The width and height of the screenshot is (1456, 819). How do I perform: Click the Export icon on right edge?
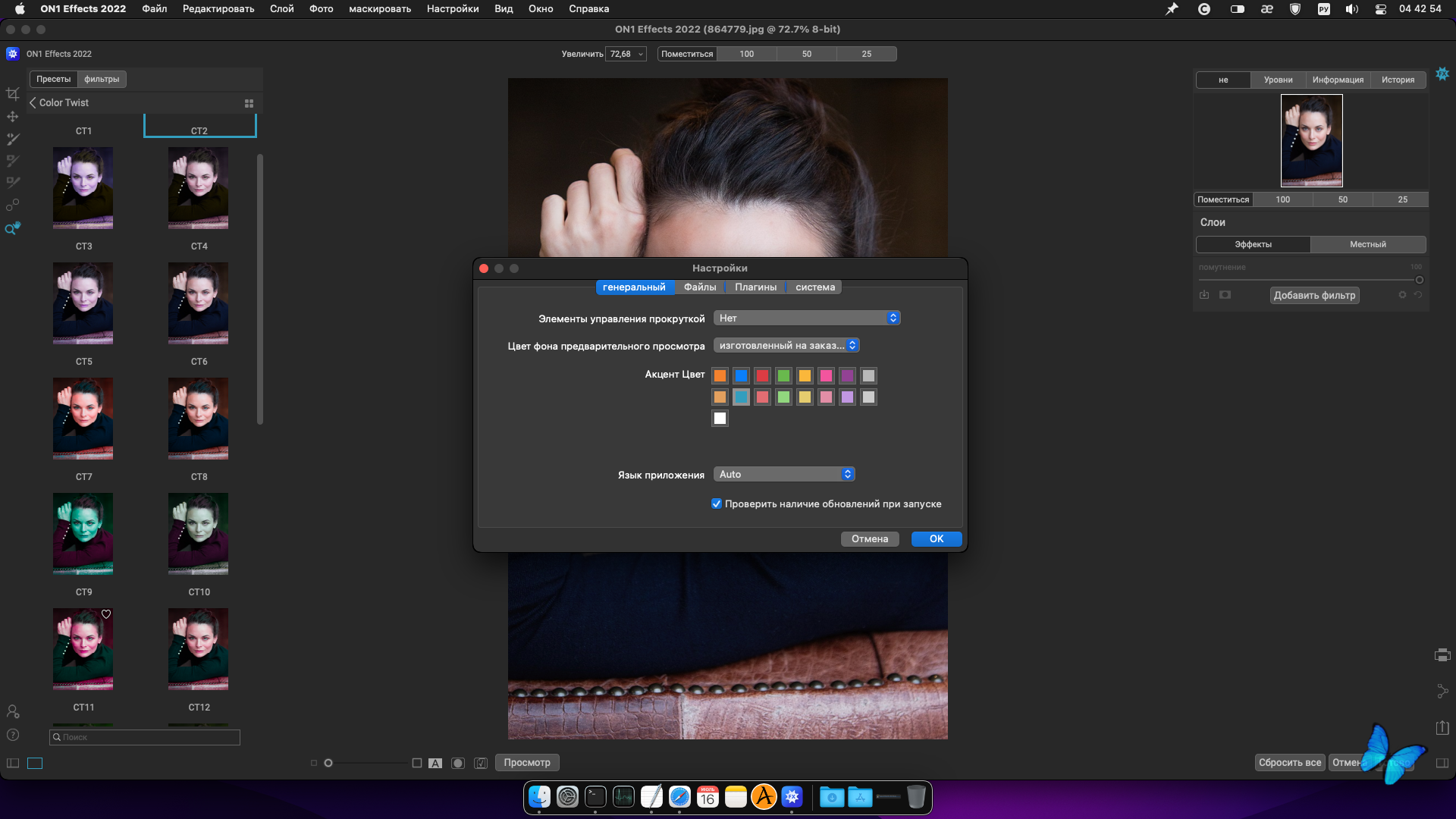click(x=1442, y=727)
